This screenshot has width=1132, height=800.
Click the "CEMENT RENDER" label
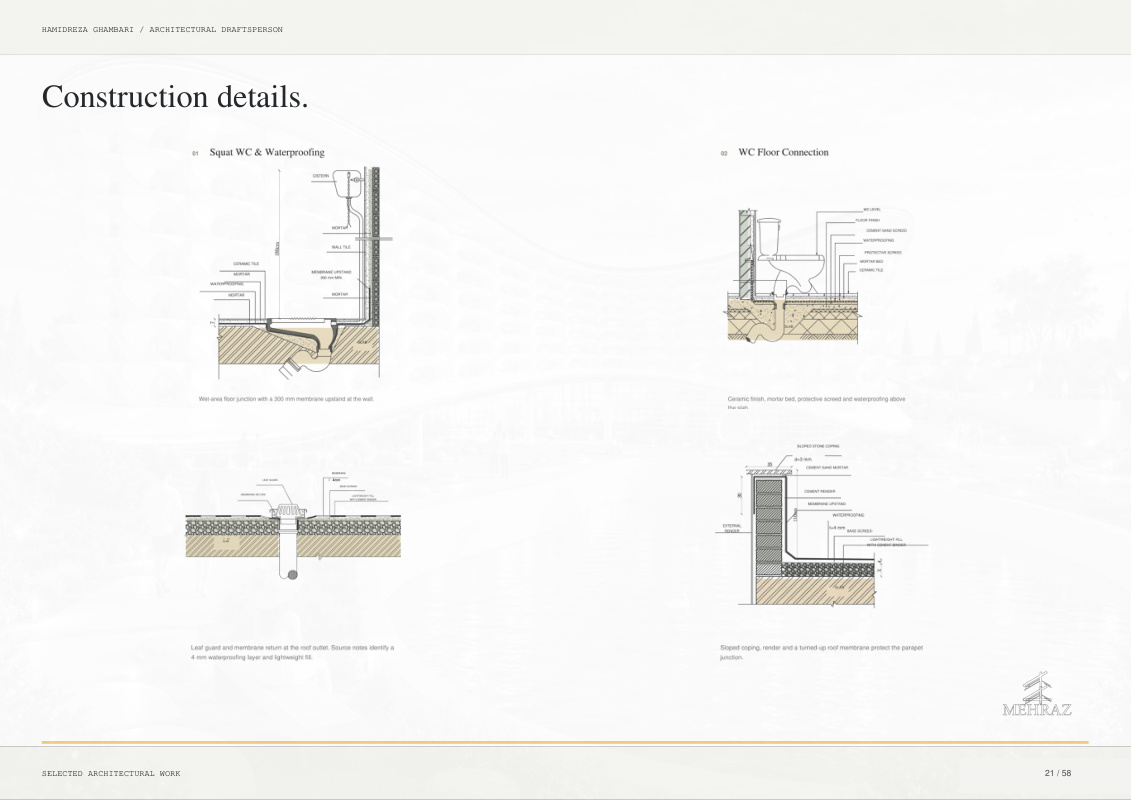[x=819, y=492]
